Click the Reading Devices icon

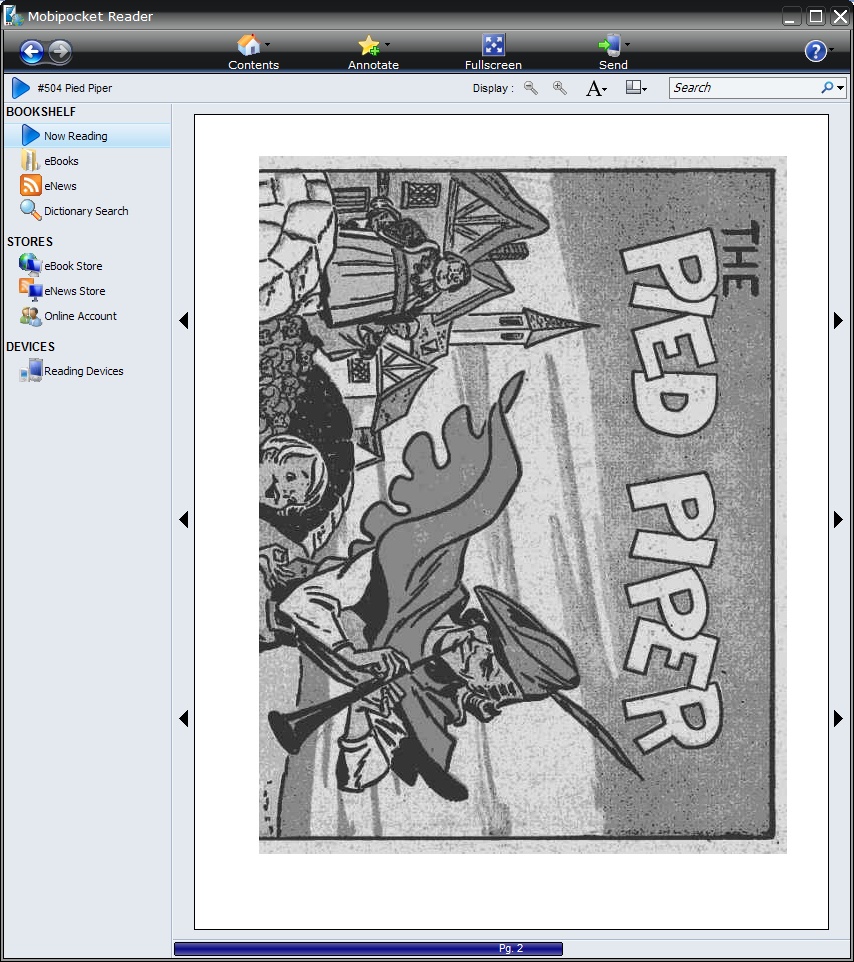[31, 371]
